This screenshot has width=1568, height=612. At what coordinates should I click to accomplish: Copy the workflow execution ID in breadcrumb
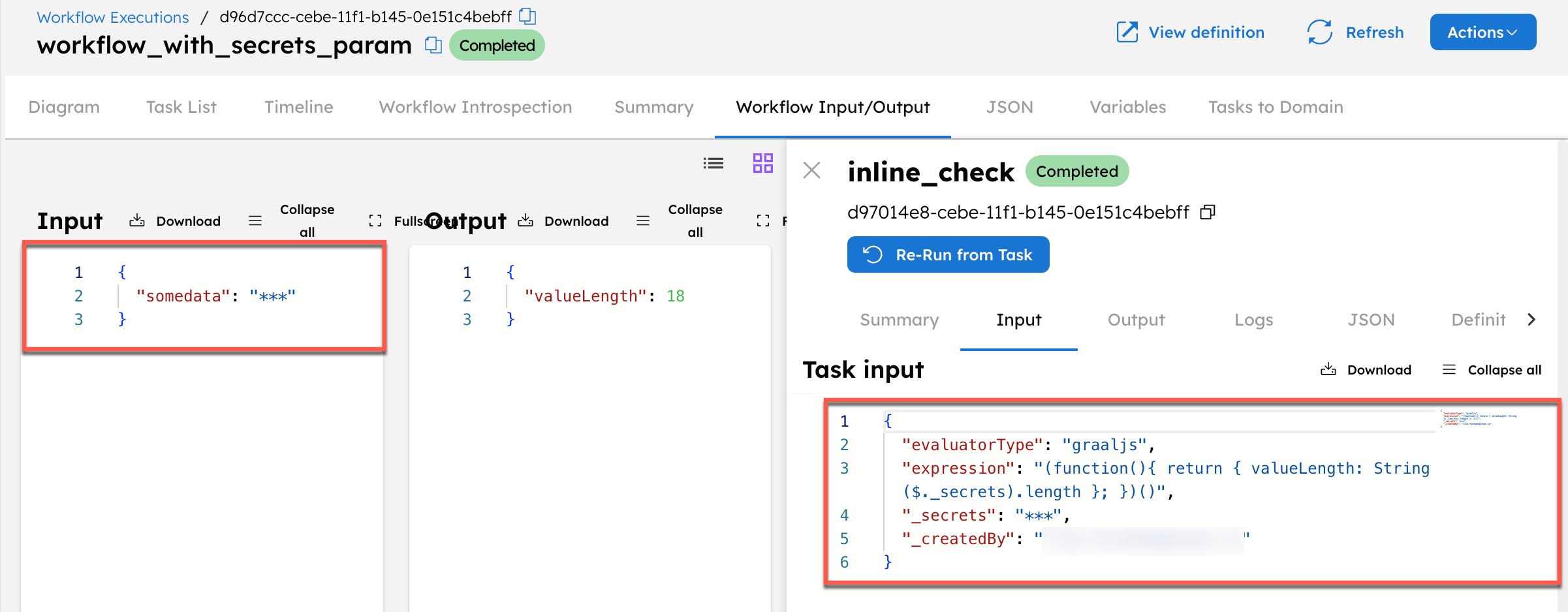[527, 16]
